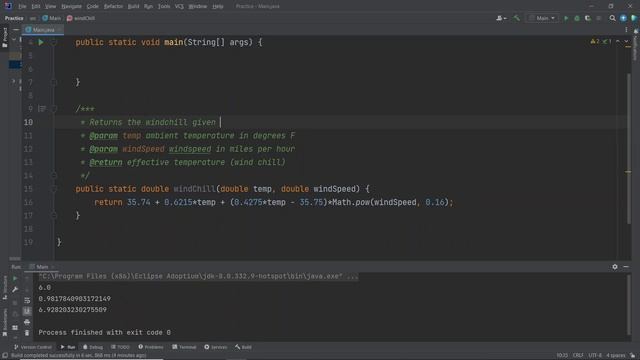Click the windChill method breadcrumb

point(81,18)
